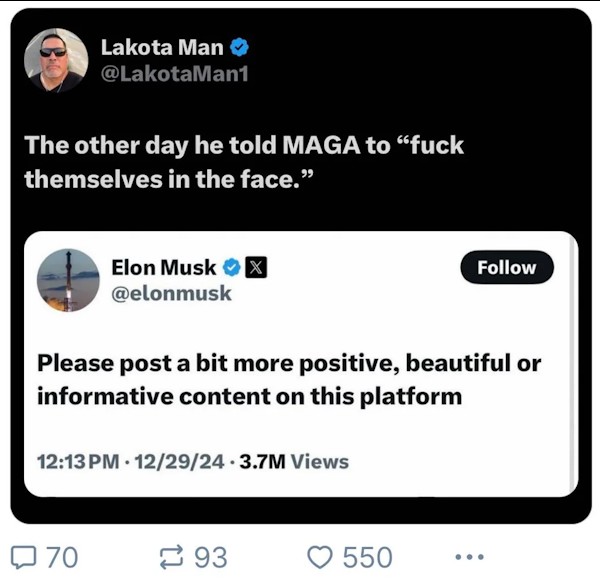
Task: Open the @LakotaMan1 handle link
Action: coord(173,73)
